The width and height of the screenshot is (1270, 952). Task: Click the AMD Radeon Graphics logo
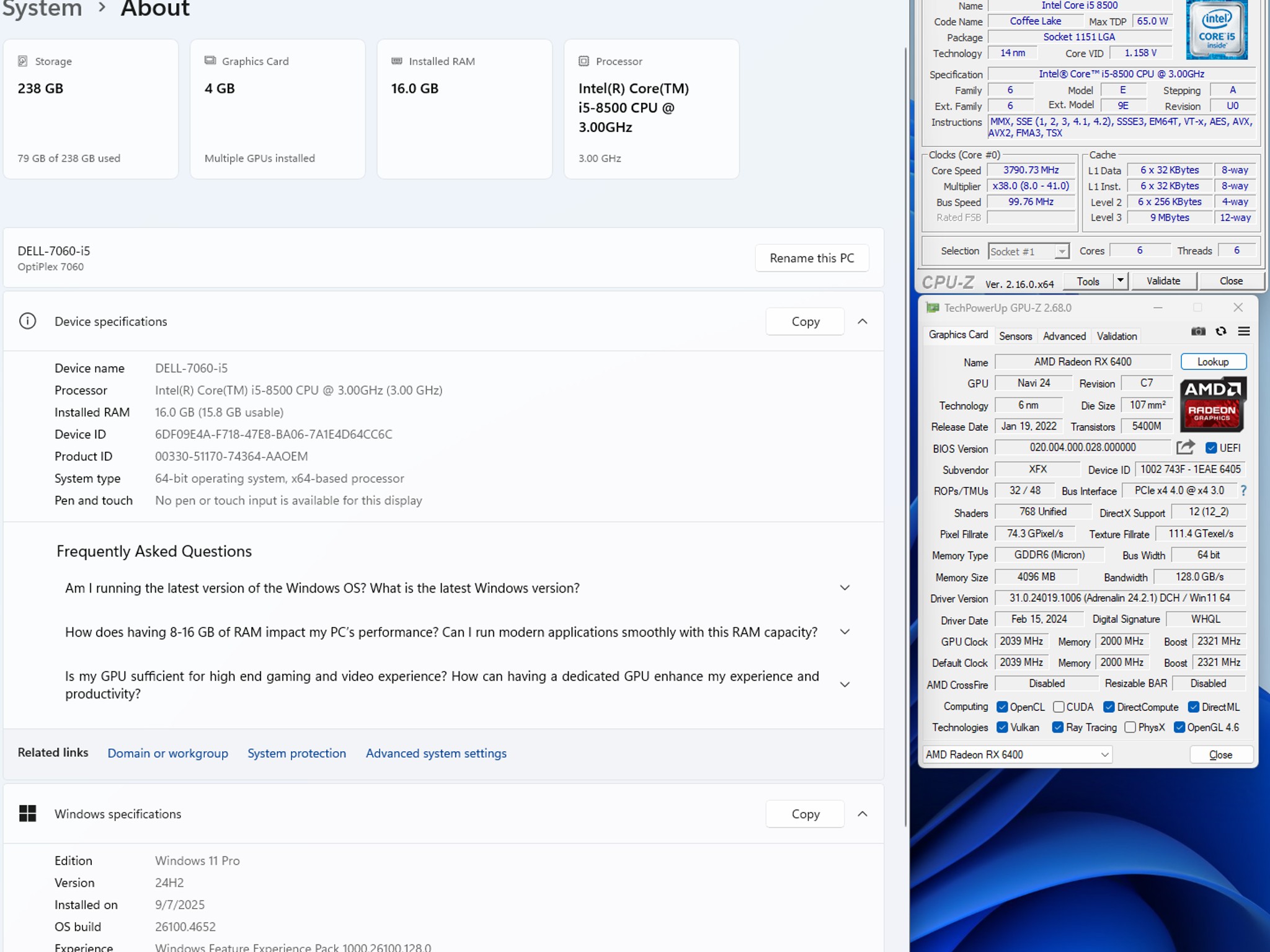coord(1212,404)
